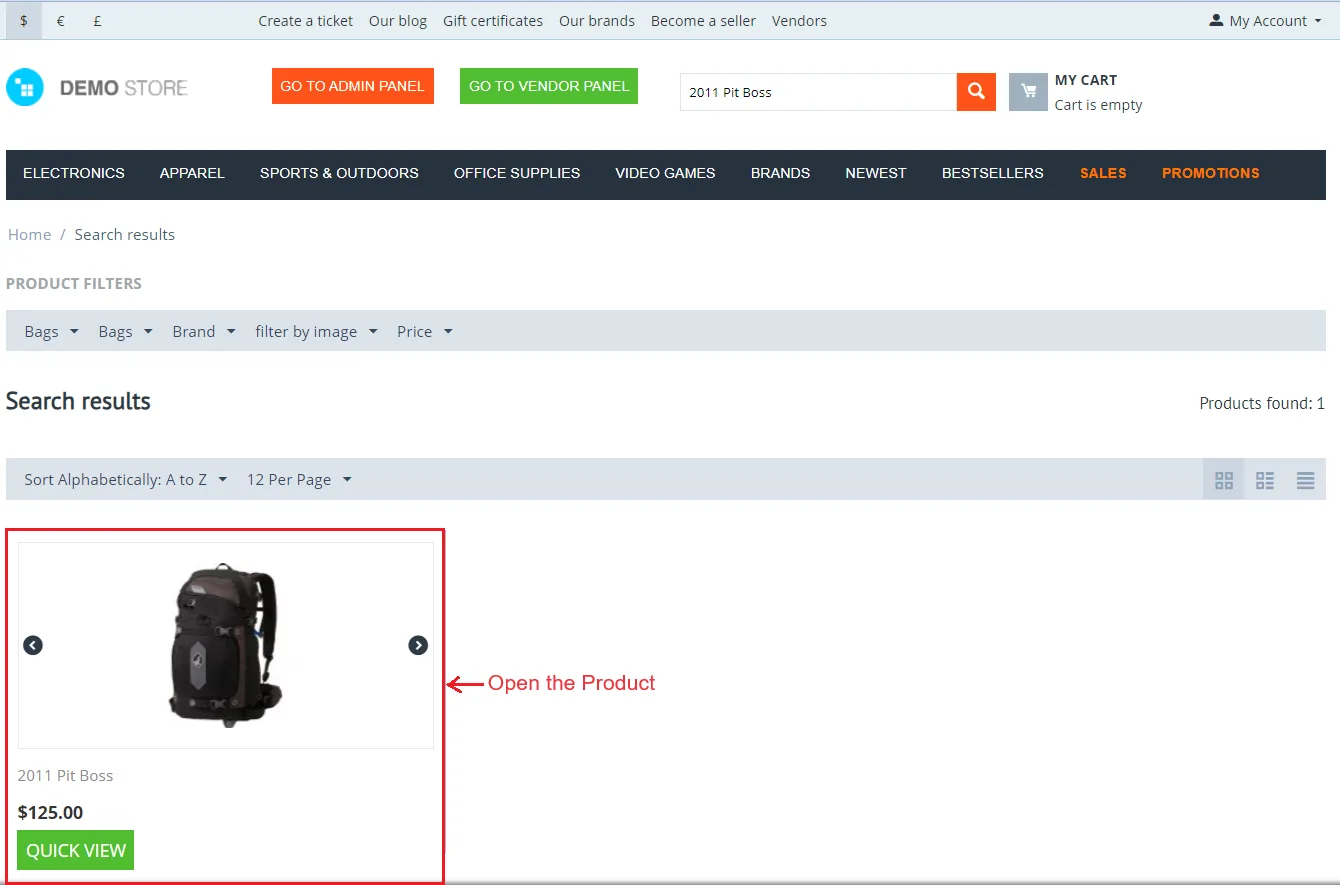Expand the first Bags filter
Viewport: 1340px width, 885px height.
tap(51, 331)
